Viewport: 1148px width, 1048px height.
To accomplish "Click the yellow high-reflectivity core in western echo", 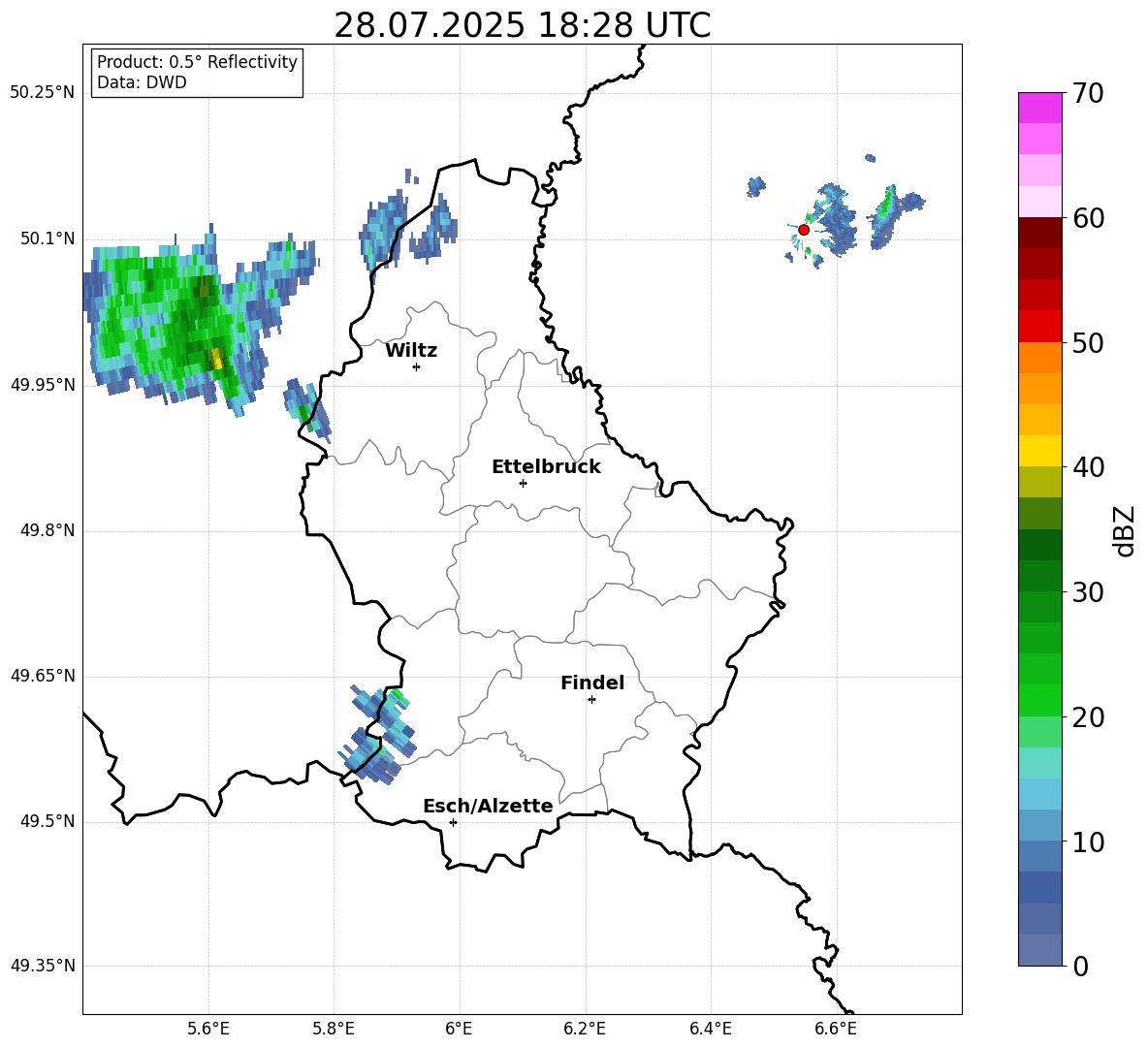I will [x=217, y=360].
